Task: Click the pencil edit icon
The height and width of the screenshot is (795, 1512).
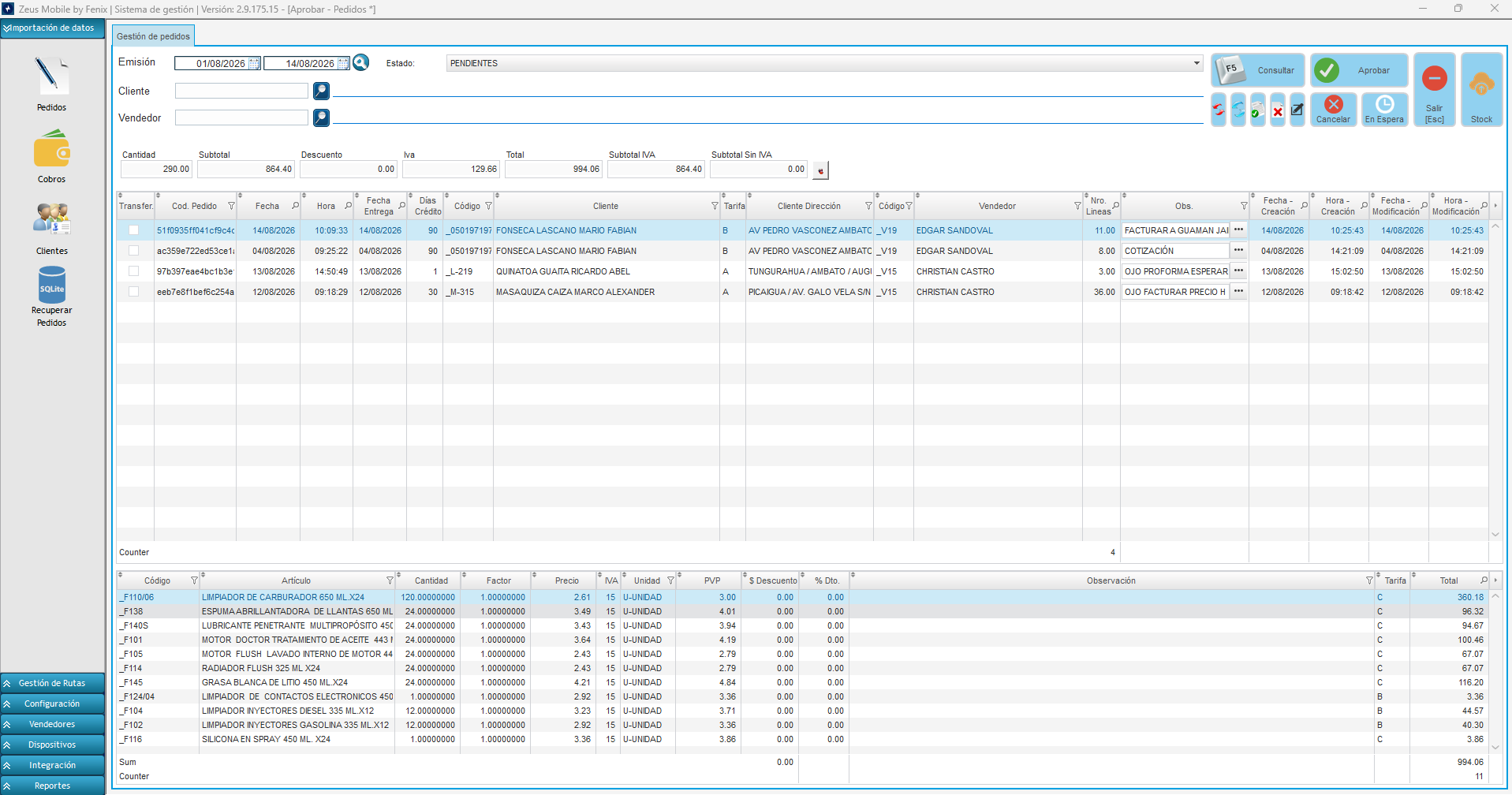Action: [x=1297, y=110]
